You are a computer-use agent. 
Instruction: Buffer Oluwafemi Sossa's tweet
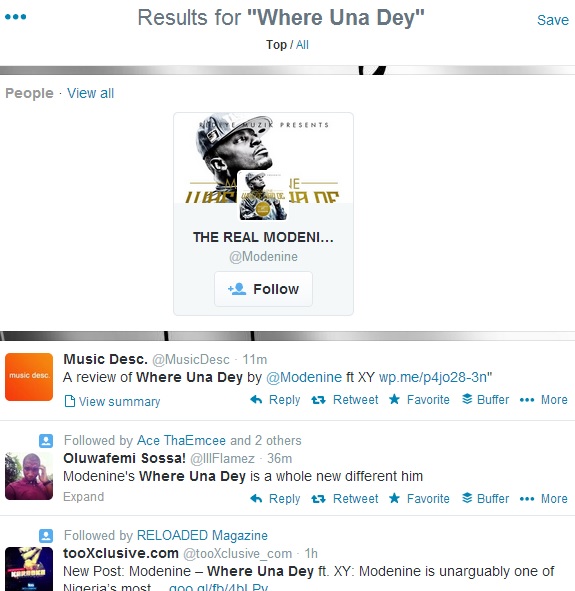coord(485,499)
